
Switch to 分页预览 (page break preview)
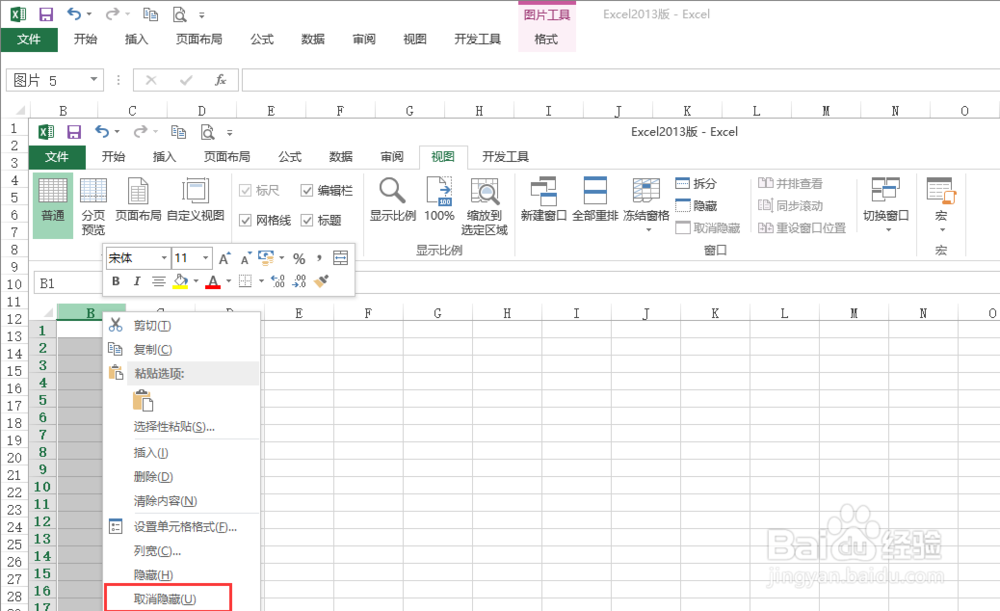tap(94, 204)
